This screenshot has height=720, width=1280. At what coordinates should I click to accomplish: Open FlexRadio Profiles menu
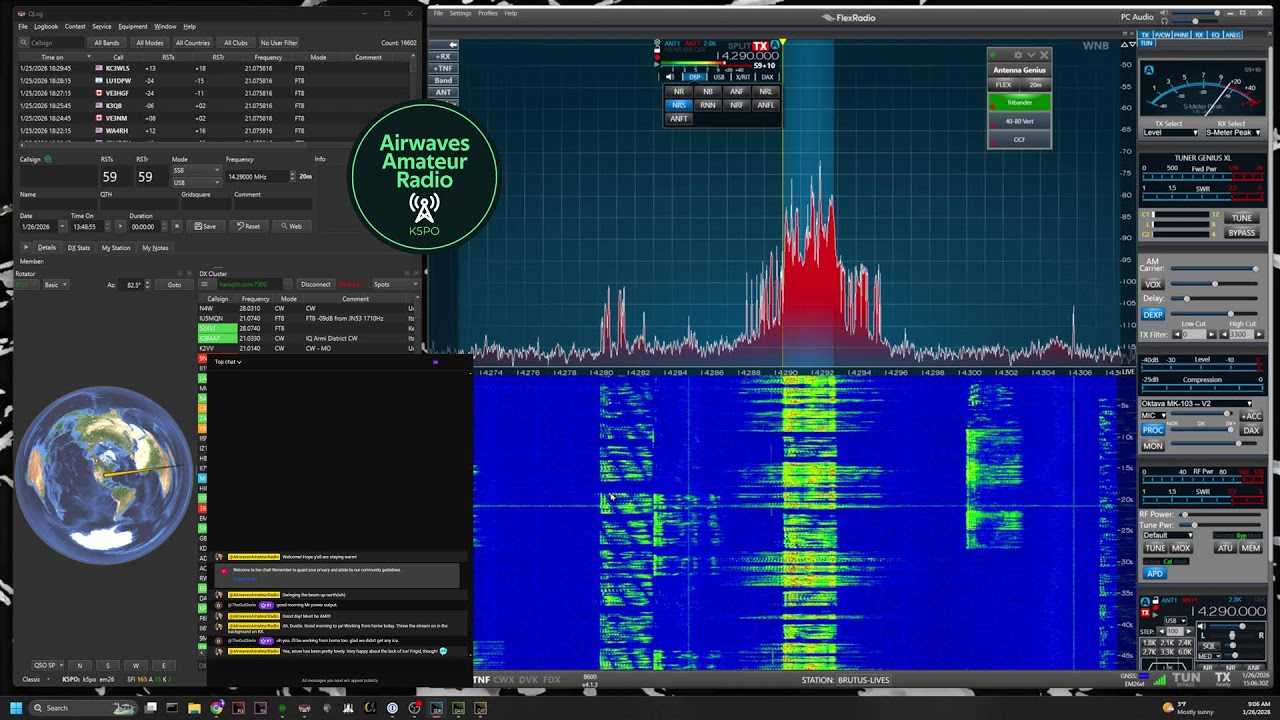(x=488, y=13)
